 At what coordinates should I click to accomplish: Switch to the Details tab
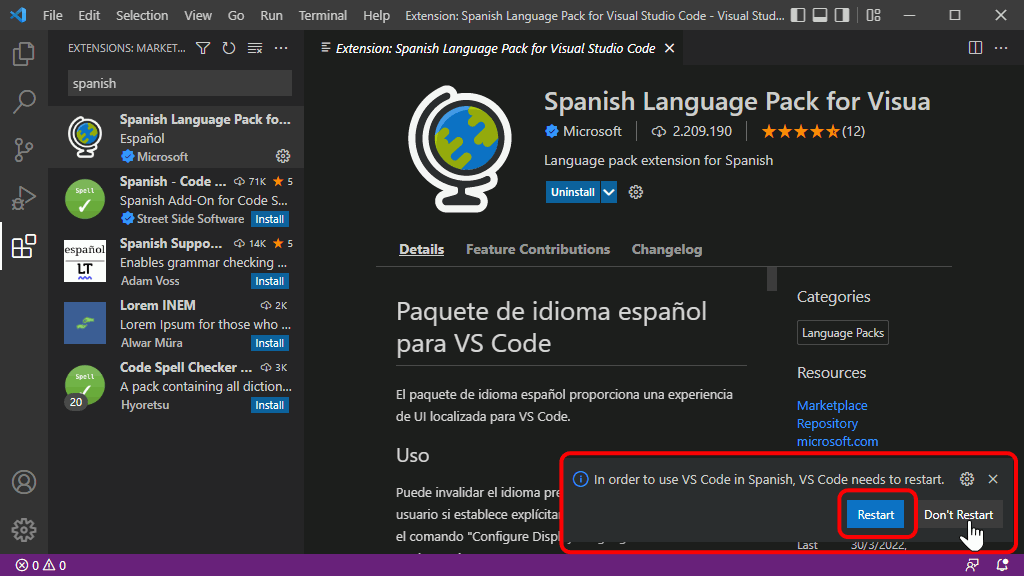click(x=421, y=249)
